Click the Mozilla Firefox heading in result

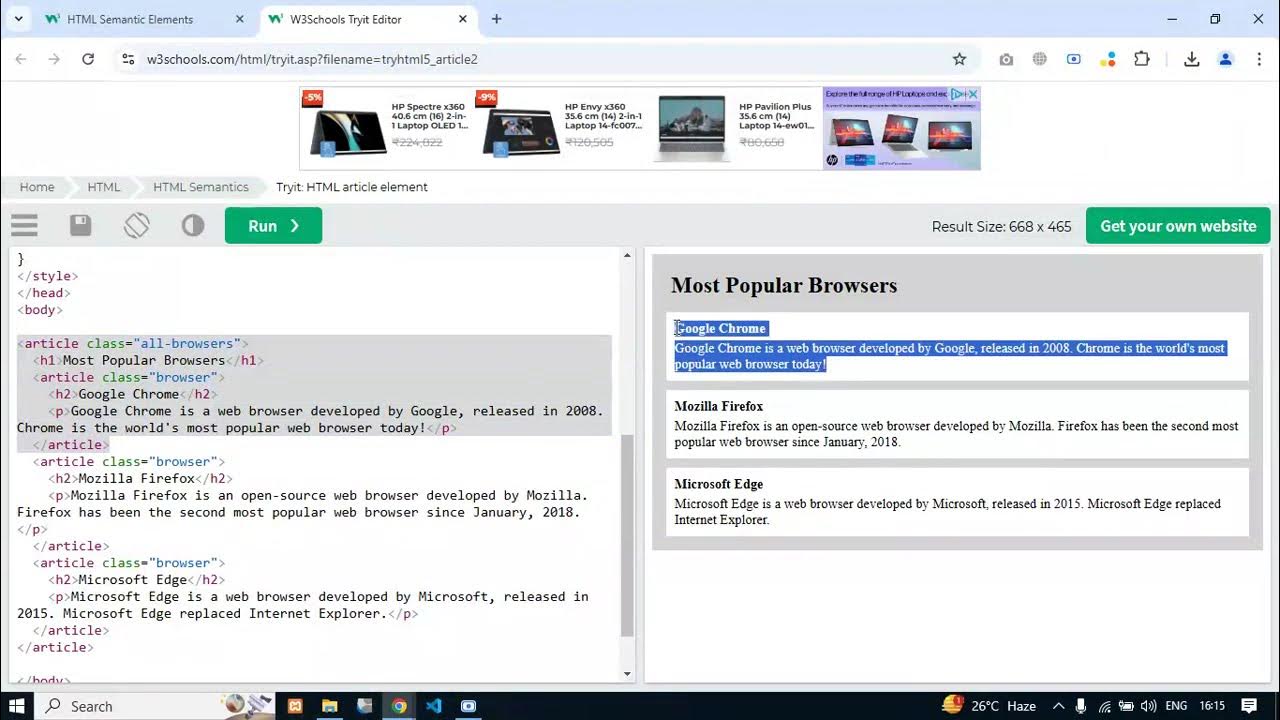(718, 406)
